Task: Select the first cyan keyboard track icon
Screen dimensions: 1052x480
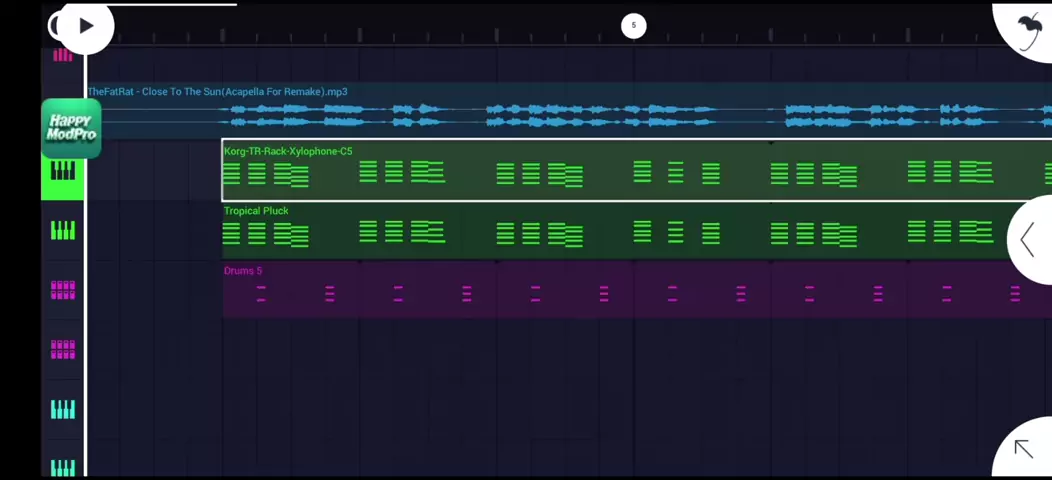Action: [x=62, y=409]
